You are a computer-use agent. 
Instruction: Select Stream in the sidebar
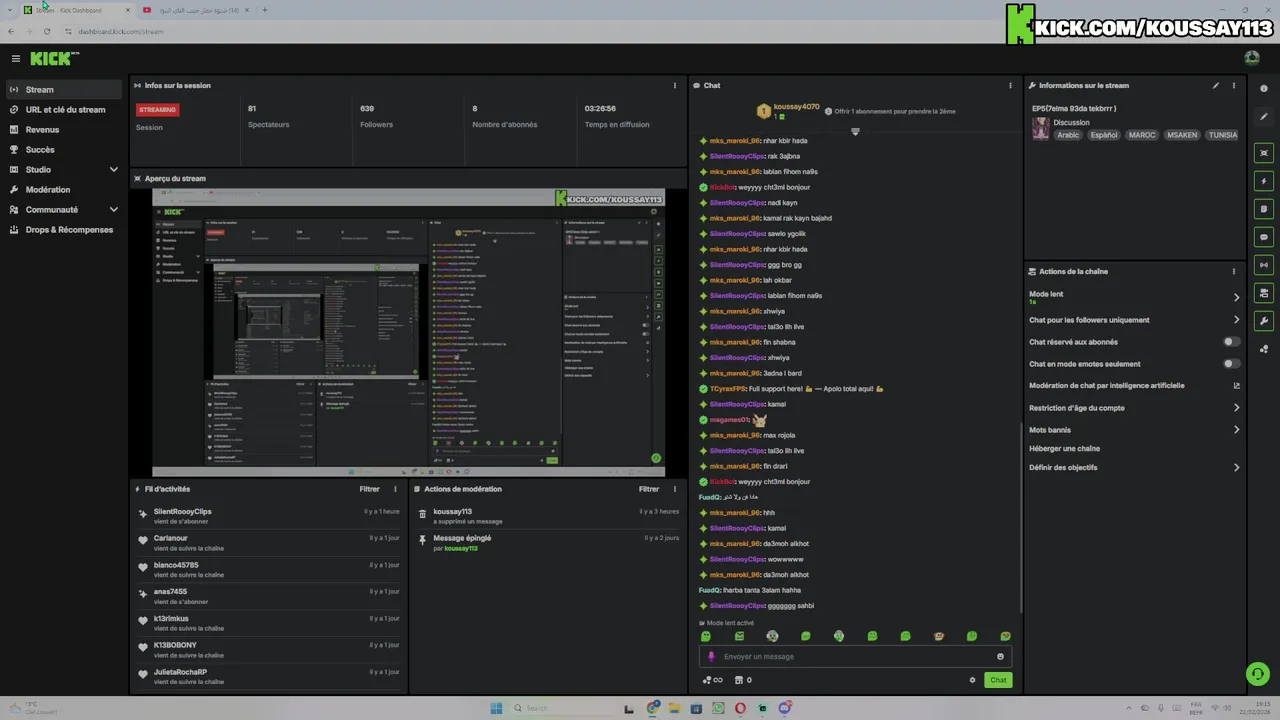(x=64, y=90)
